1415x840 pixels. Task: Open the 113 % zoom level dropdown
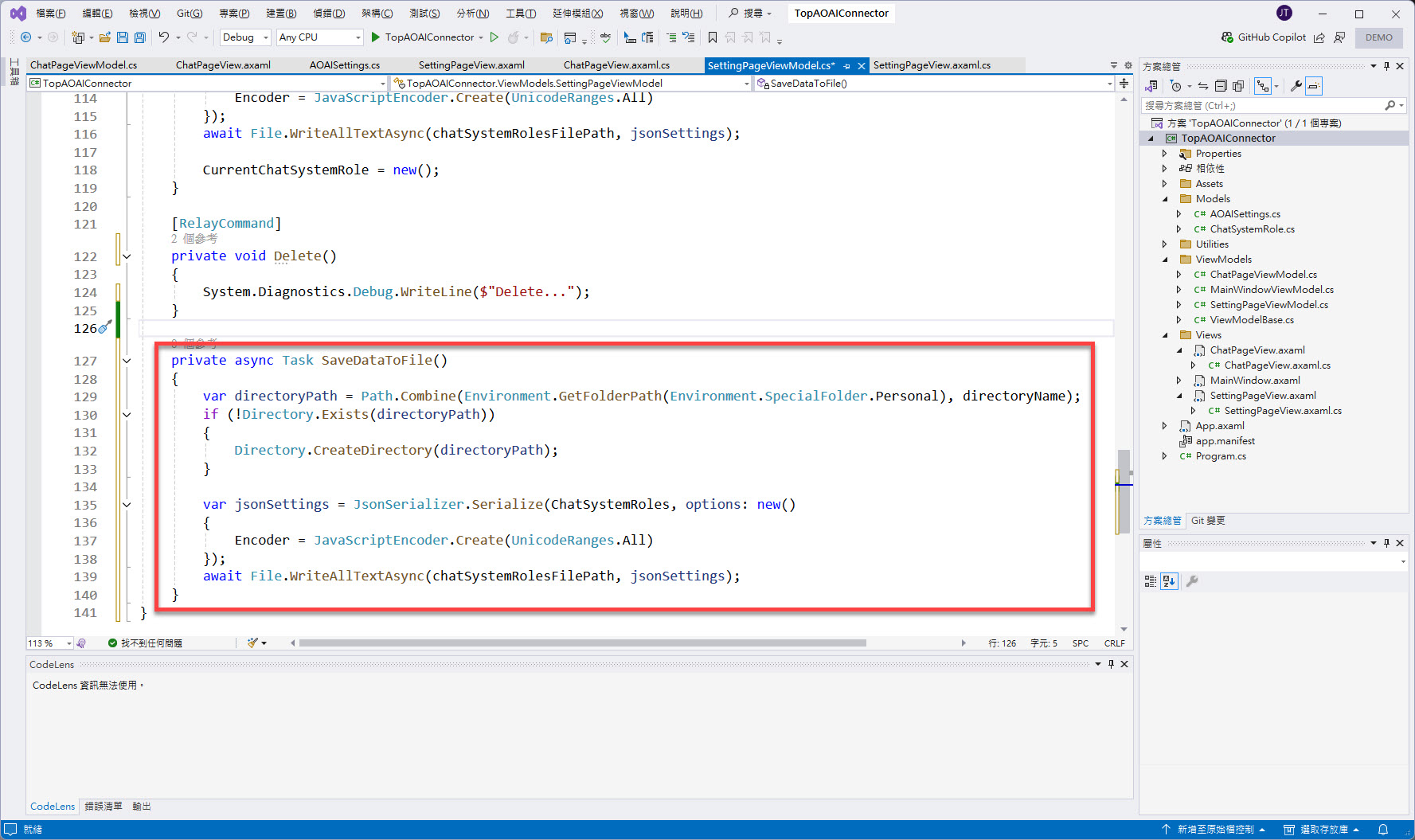[x=50, y=643]
